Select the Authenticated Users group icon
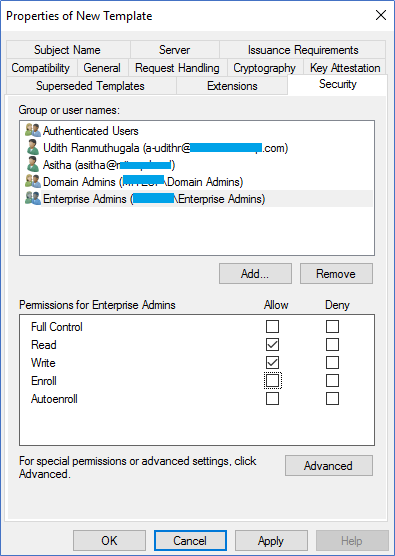 pos(33,131)
